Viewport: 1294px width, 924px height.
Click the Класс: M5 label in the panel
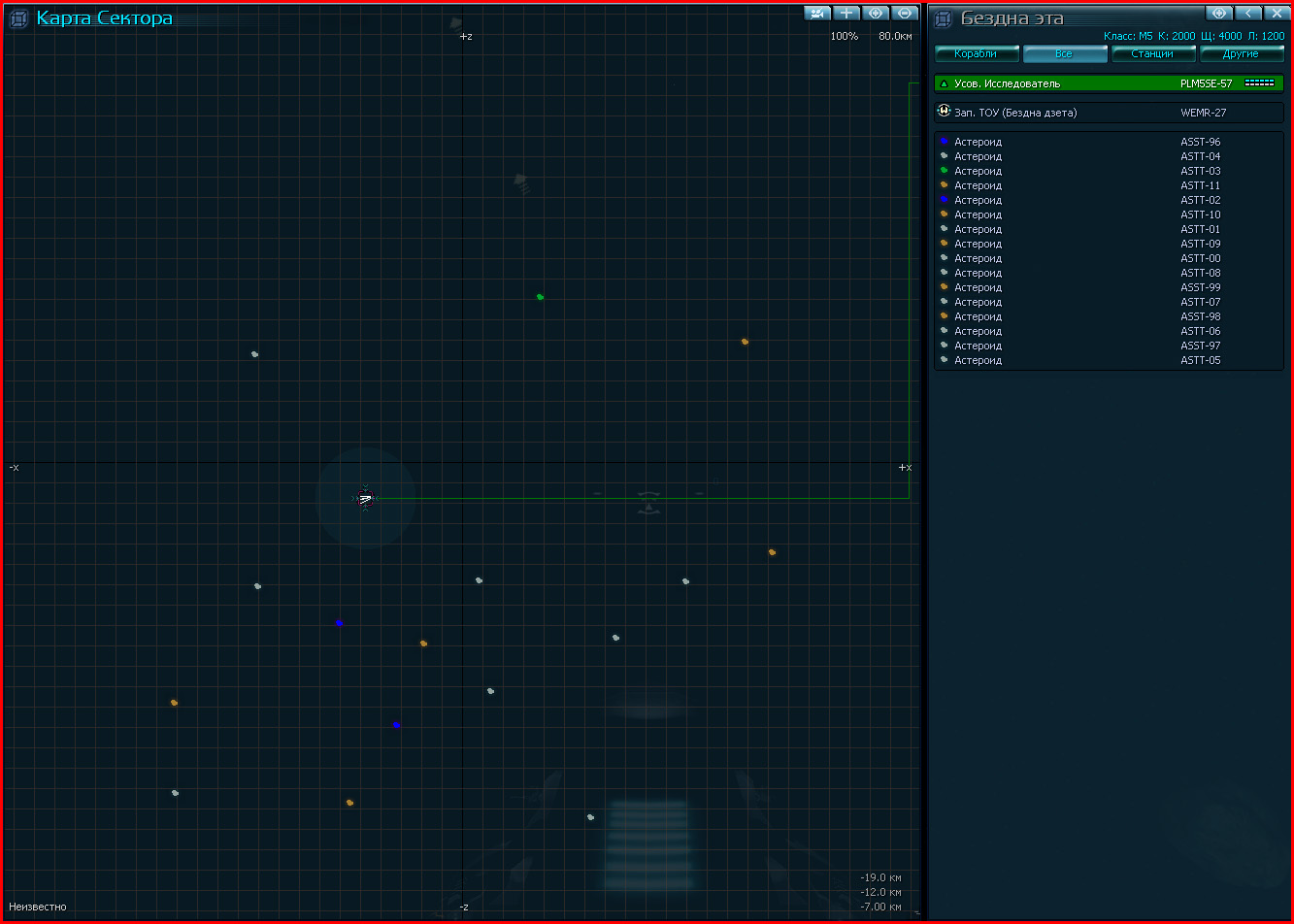[1128, 36]
